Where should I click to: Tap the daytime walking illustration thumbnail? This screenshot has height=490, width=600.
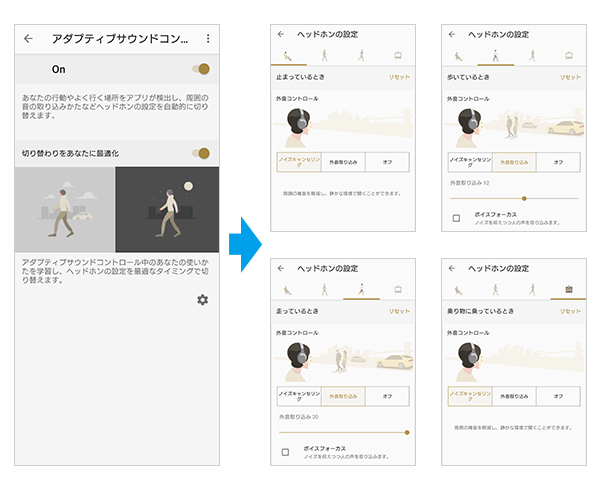pos(65,209)
